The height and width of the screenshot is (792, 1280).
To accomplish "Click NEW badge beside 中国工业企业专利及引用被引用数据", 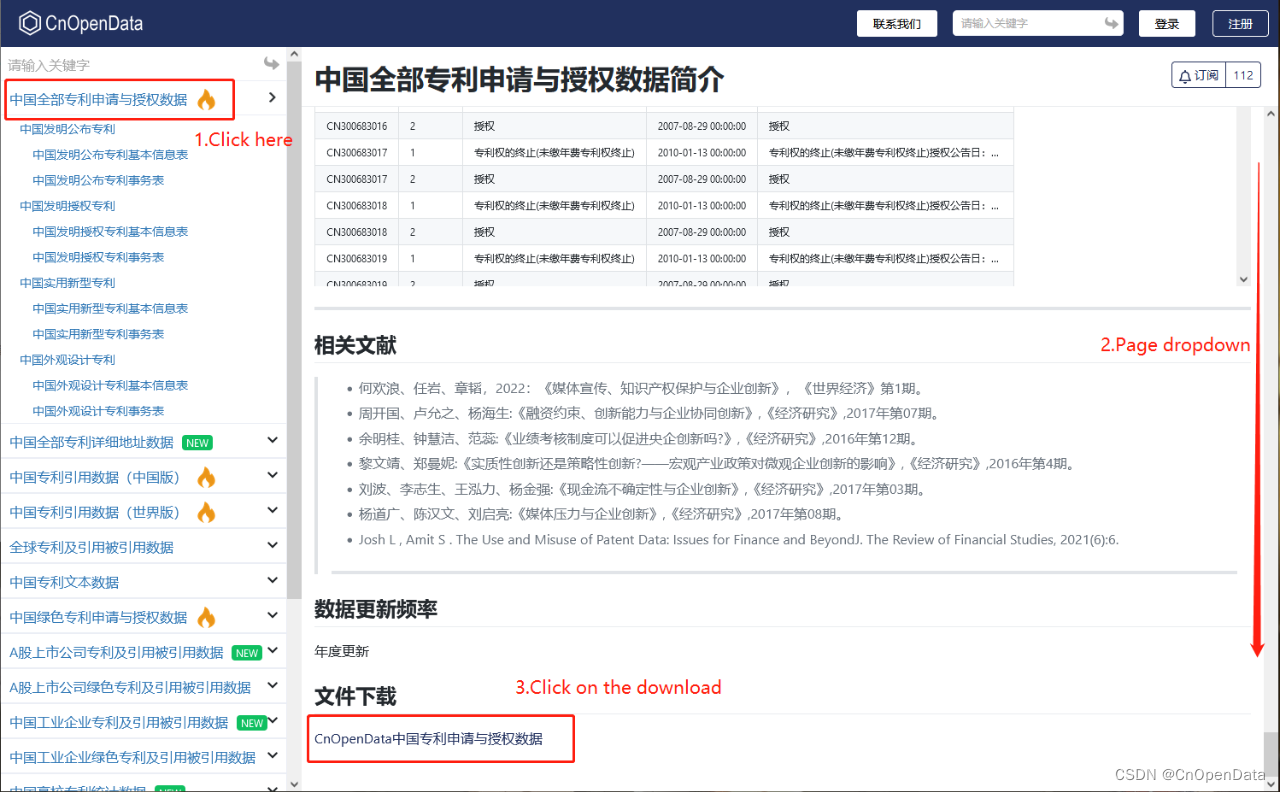I will point(252,723).
